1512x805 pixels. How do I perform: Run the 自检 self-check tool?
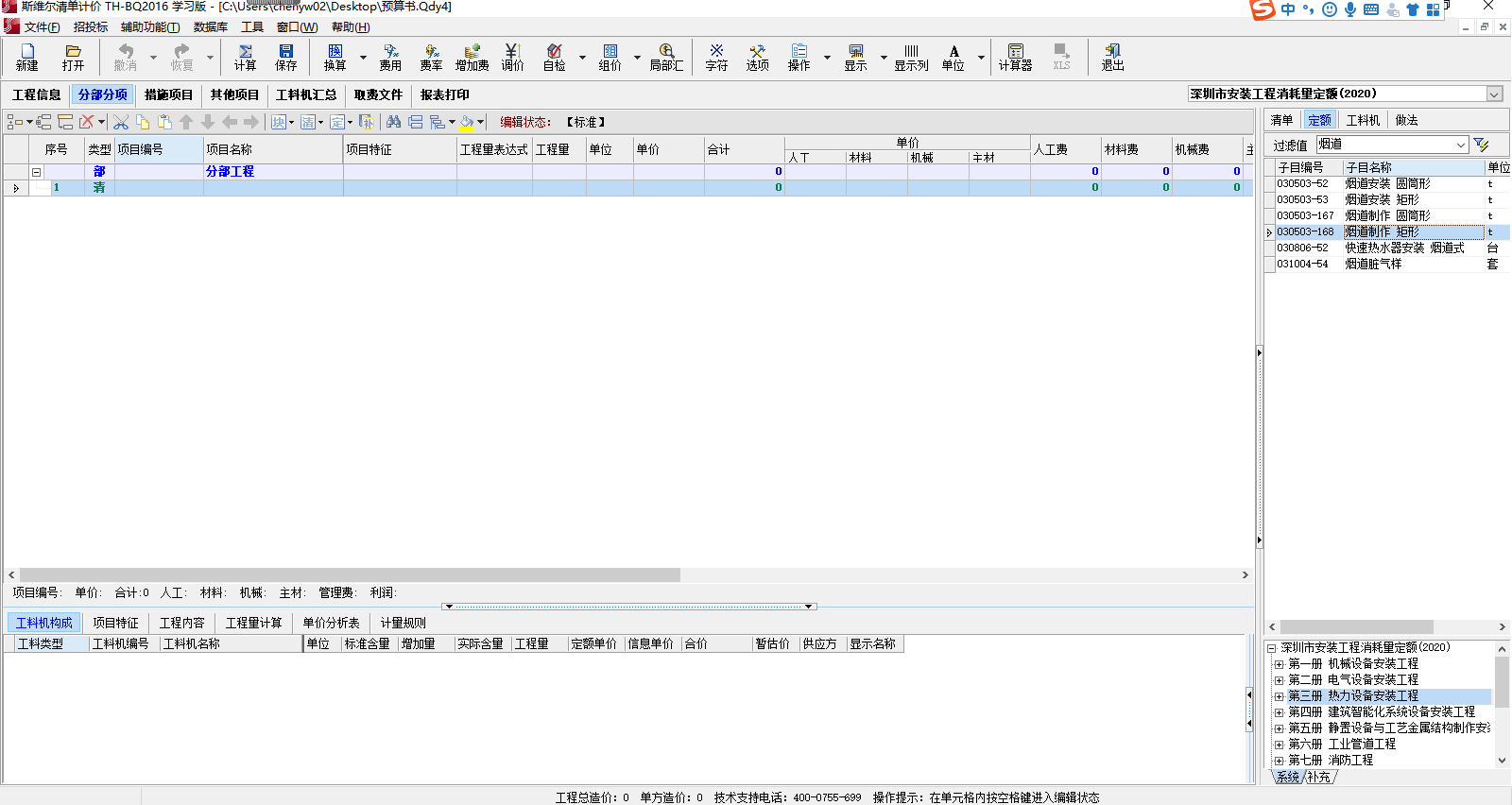pyautogui.click(x=554, y=58)
